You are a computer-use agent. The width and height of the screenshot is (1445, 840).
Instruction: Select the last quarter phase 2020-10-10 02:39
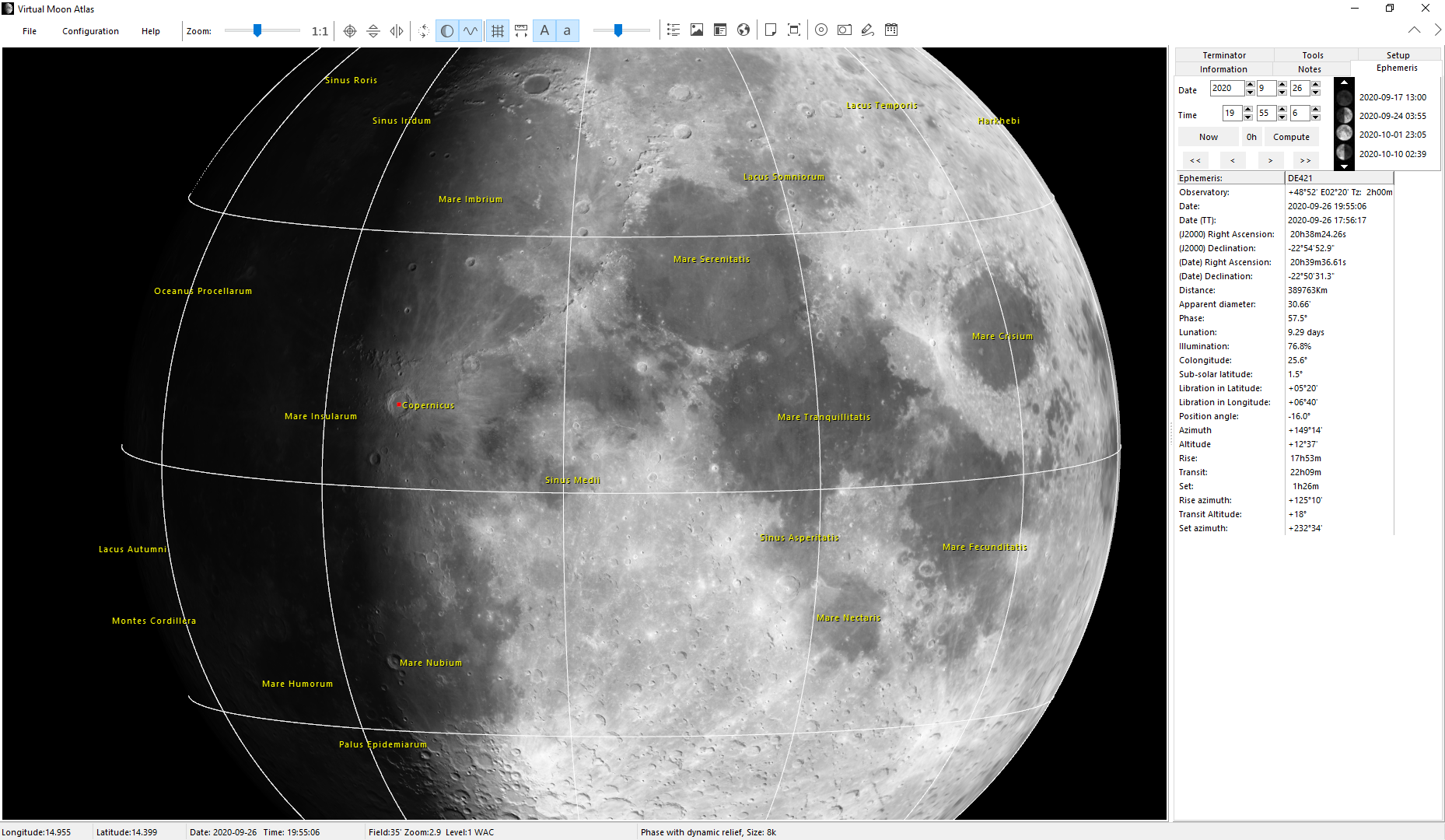(1392, 154)
